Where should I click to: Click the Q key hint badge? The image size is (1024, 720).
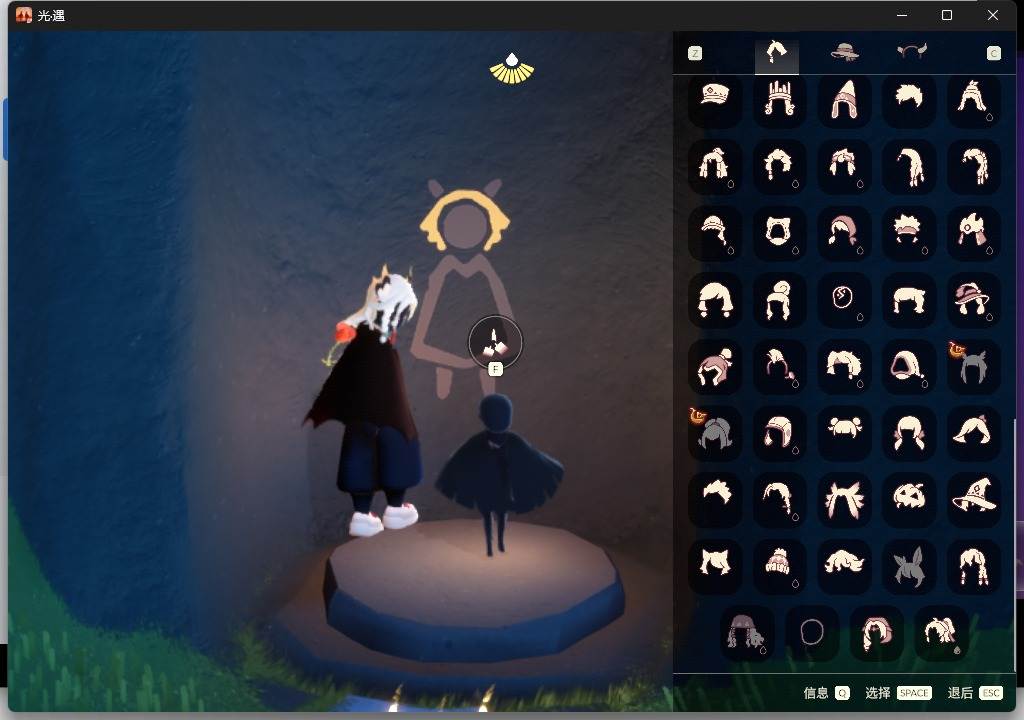click(842, 693)
